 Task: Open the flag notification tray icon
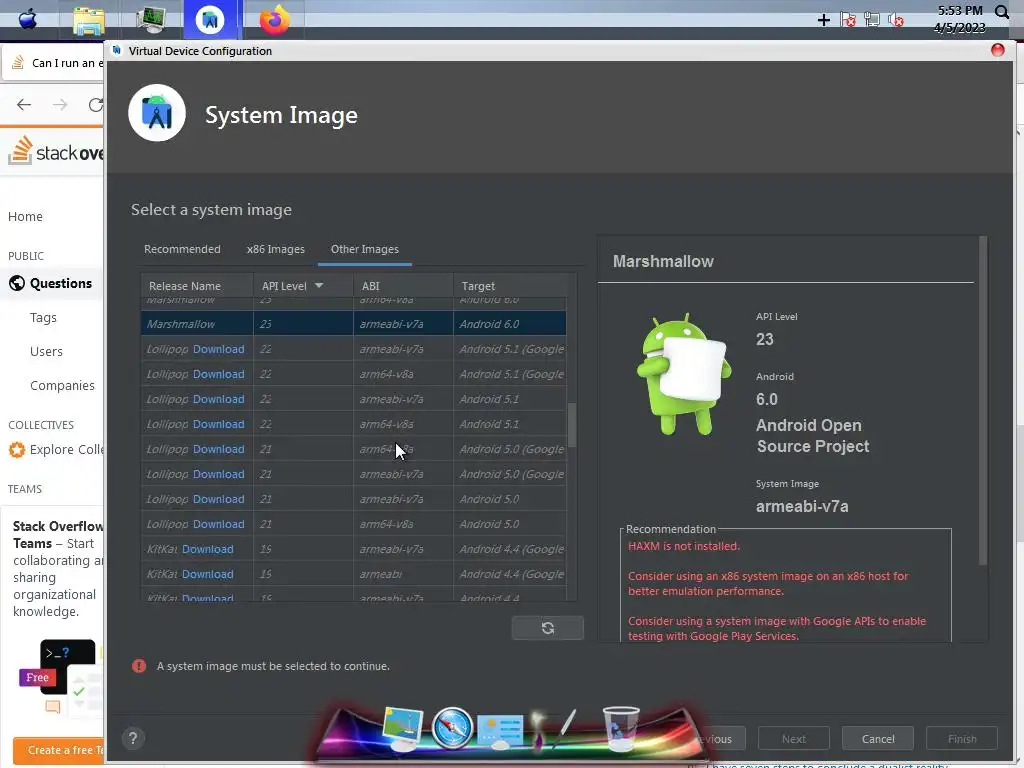(848, 20)
